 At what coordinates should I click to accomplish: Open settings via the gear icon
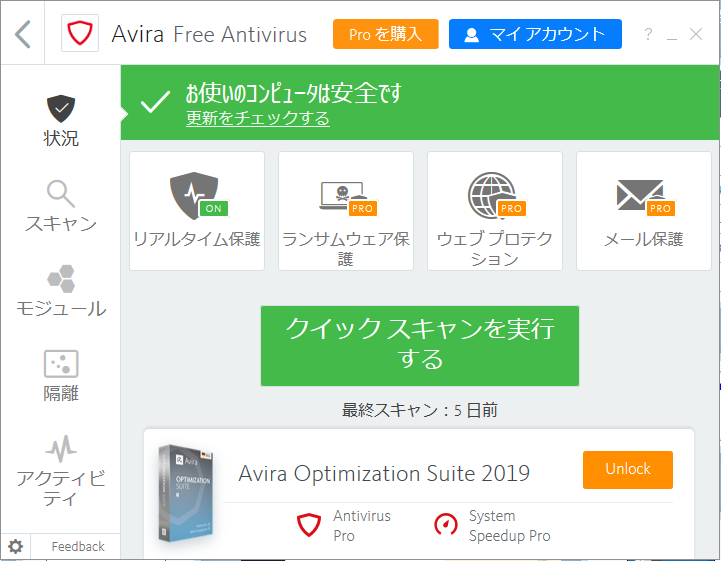pos(15,546)
